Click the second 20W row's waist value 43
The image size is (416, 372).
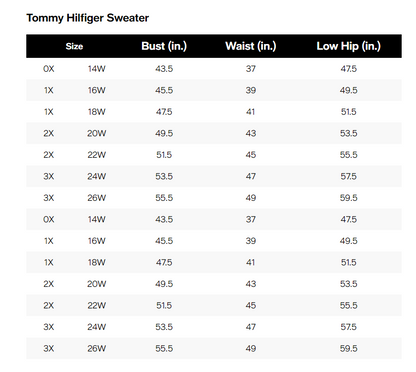251,284
